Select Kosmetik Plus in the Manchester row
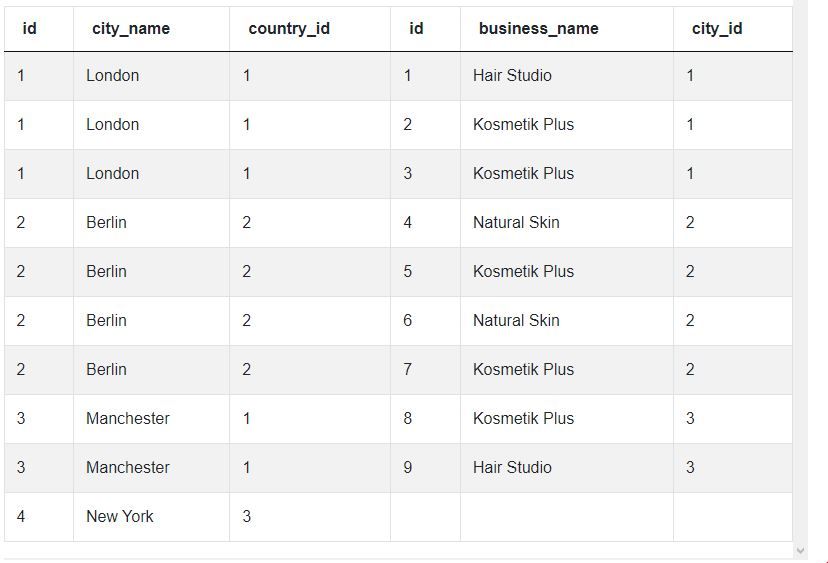Image resolution: width=828 pixels, height=563 pixels. click(x=523, y=419)
